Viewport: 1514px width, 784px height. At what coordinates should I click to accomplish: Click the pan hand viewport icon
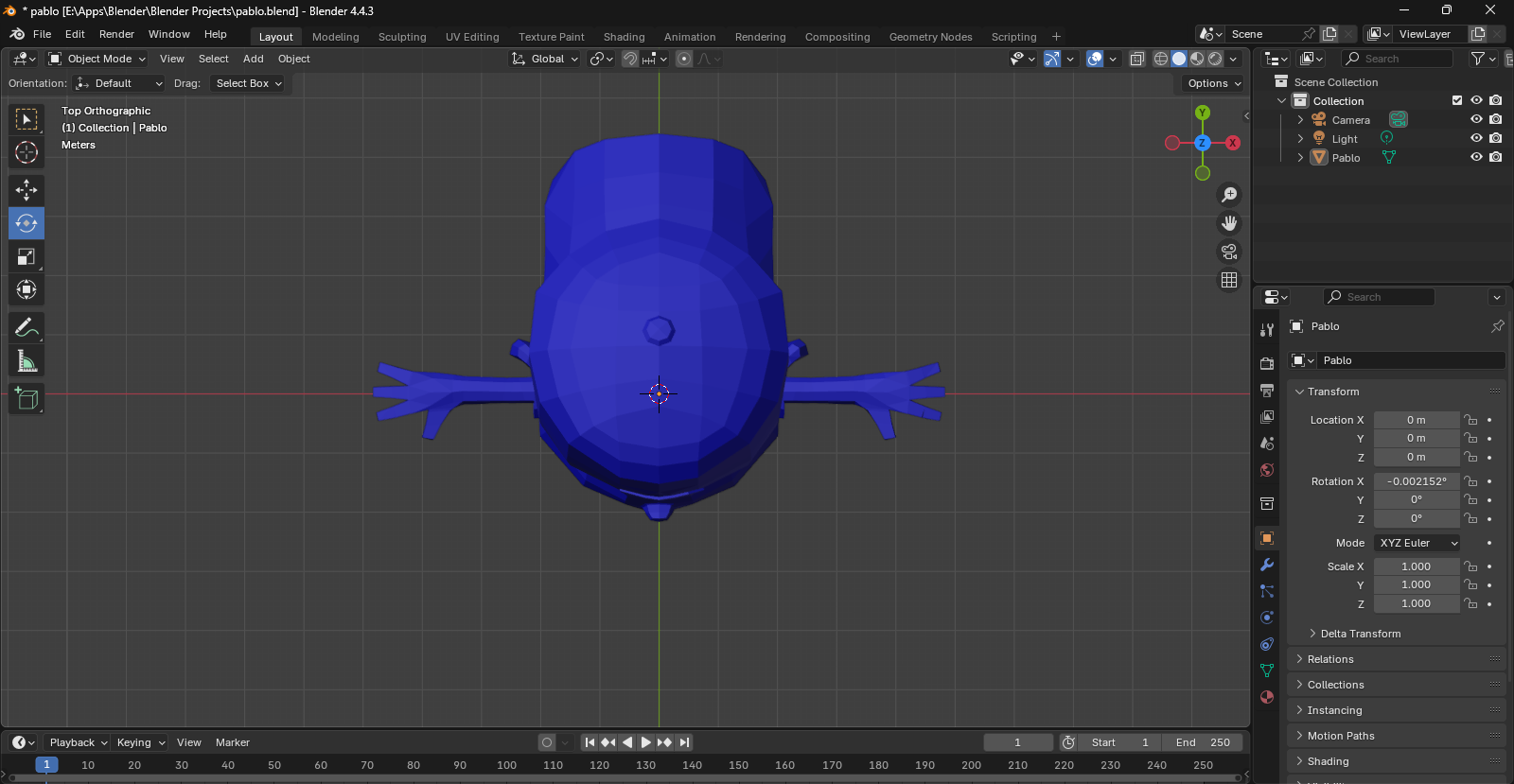coord(1229,223)
